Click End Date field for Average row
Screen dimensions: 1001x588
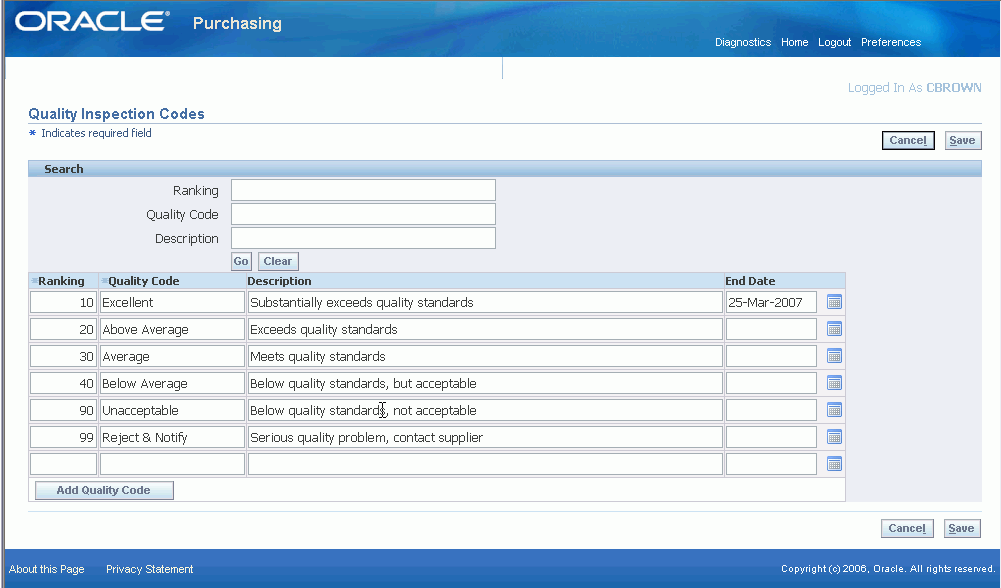click(x=771, y=356)
